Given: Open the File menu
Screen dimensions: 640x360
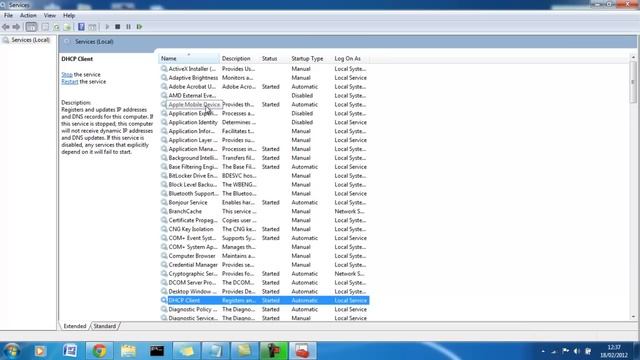Looking at the screenshot, I should (x=8, y=16).
